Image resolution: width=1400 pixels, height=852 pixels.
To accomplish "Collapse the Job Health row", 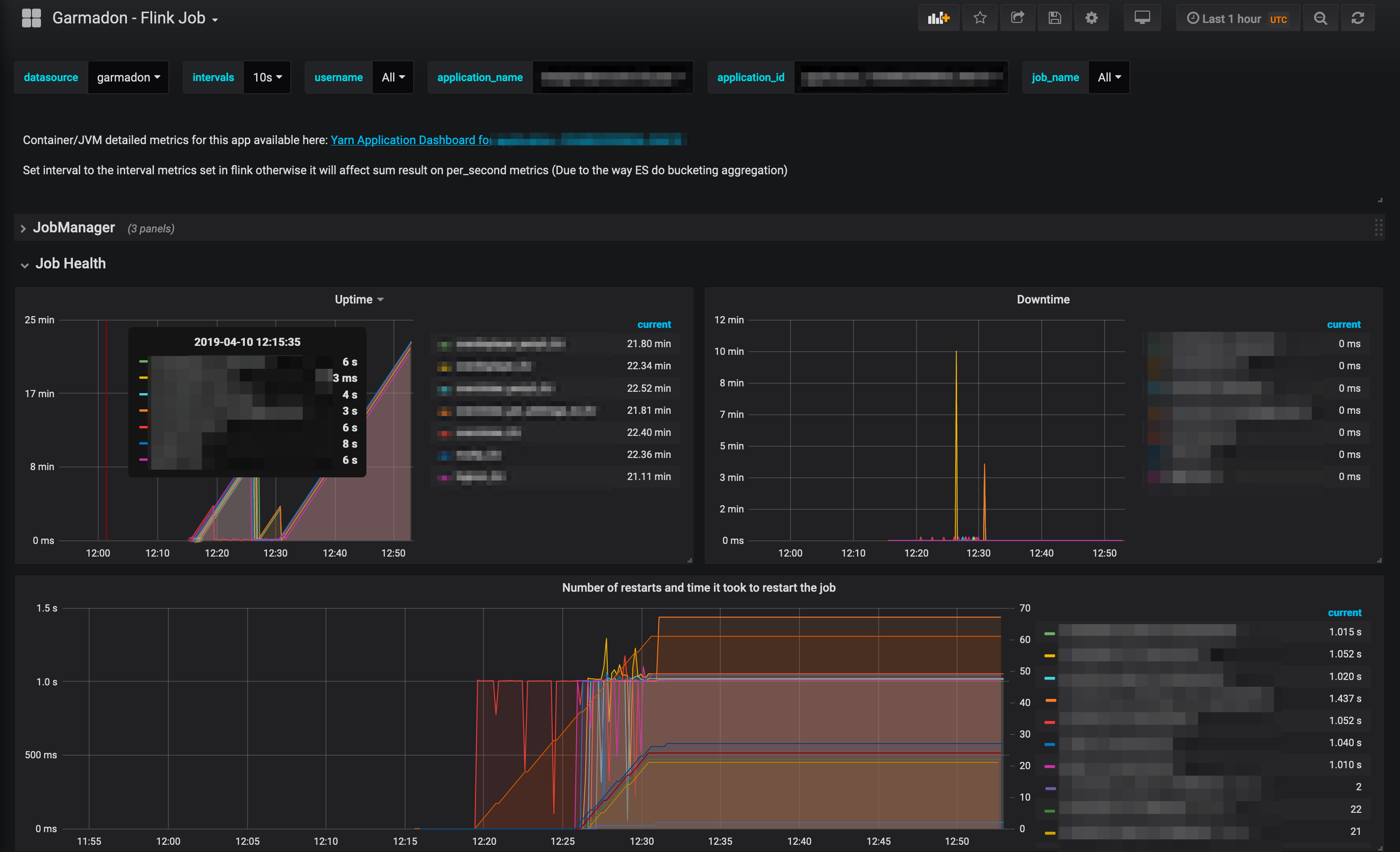I will pos(70,264).
